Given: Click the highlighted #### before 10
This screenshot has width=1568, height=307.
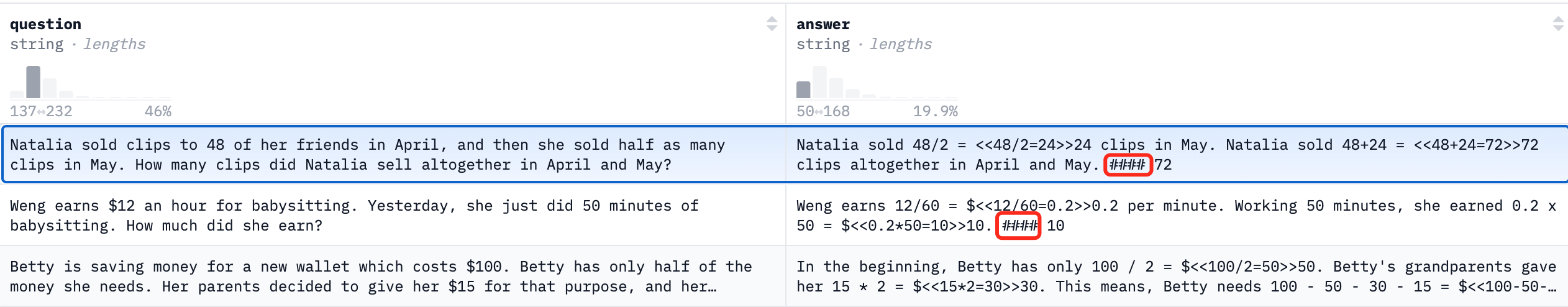Looking at the screenshot, I should point(1018,226).
